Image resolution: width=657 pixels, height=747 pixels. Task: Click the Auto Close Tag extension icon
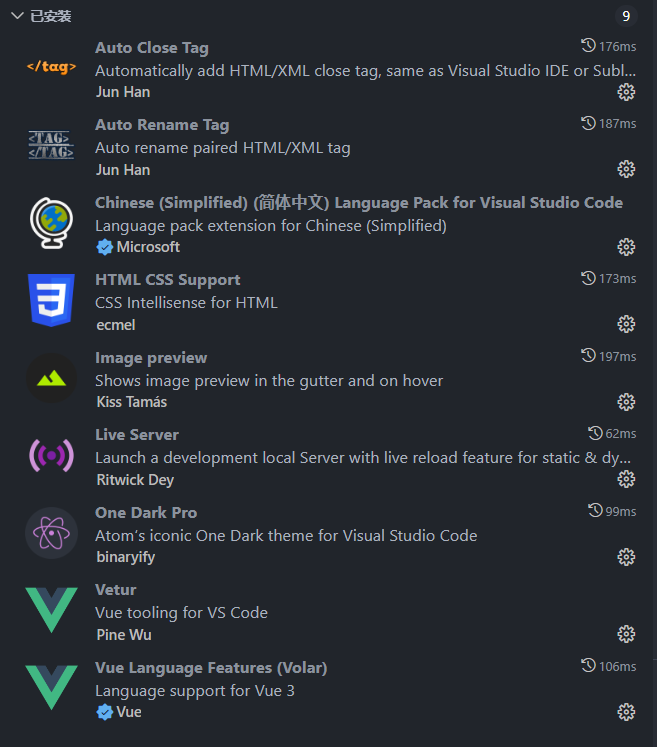51,67
